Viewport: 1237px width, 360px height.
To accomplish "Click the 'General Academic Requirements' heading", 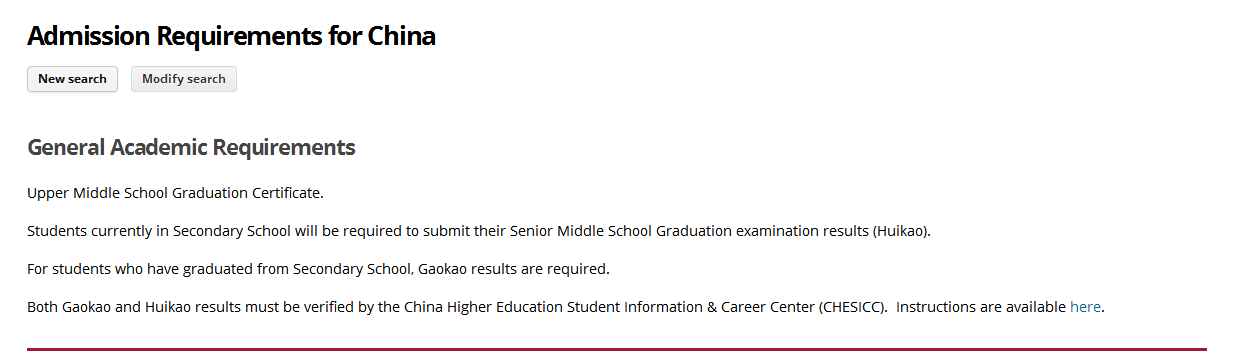I will [x=191, y=148].
